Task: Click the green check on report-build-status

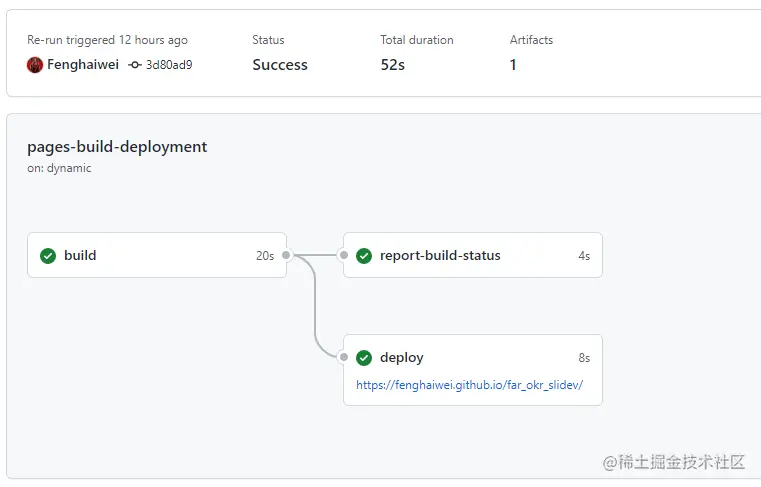Action: [364, 255]
